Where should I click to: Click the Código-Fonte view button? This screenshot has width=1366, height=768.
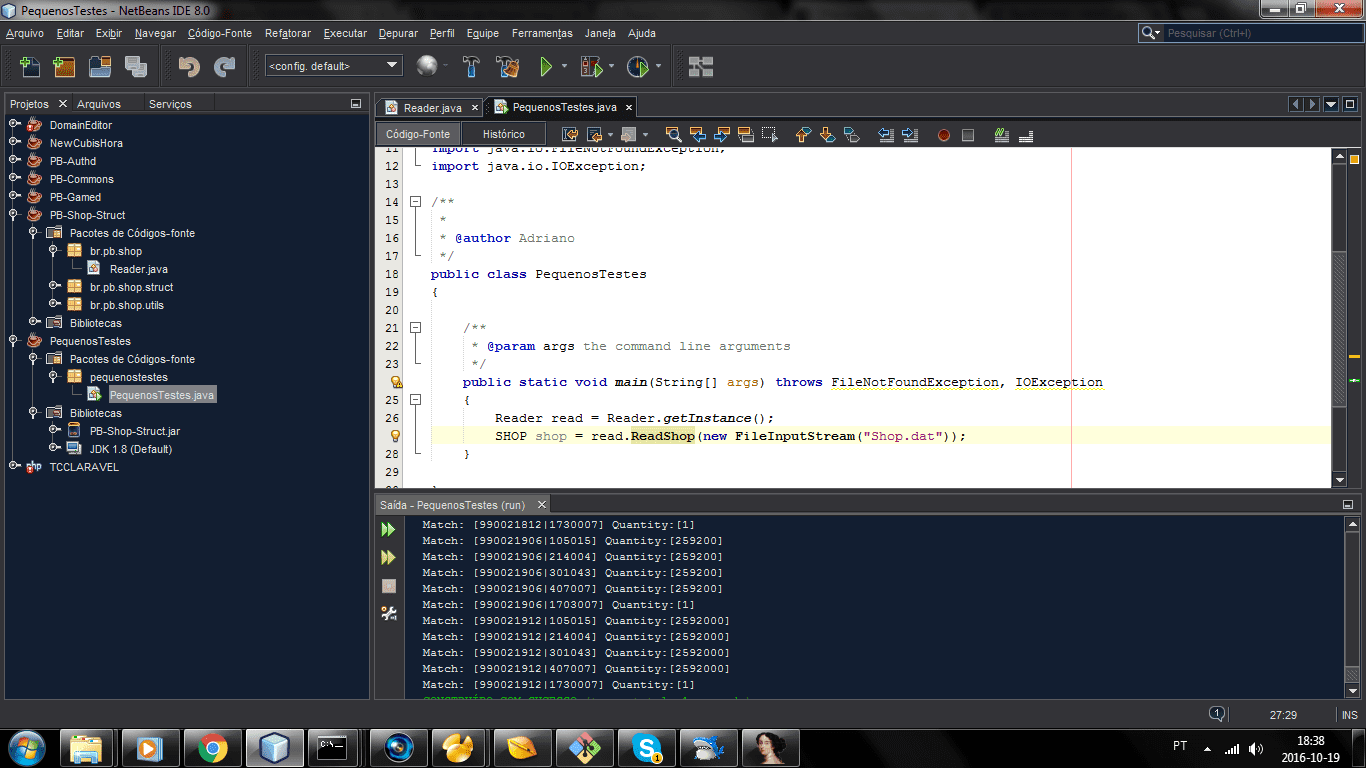[418, 134]
